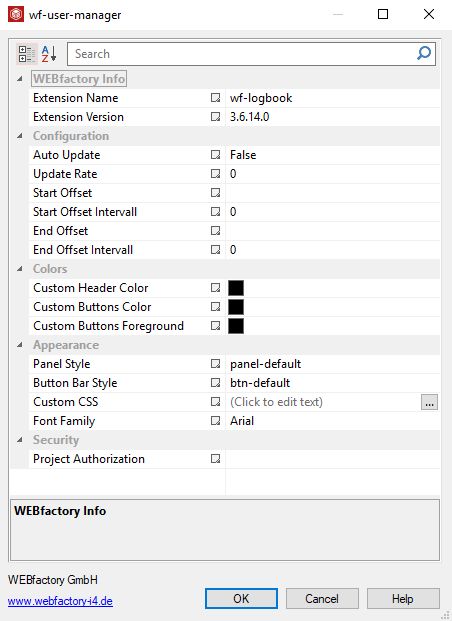452x621 pixels.
Task: Switch to categorized property view
Action: (x=27, y=54)
